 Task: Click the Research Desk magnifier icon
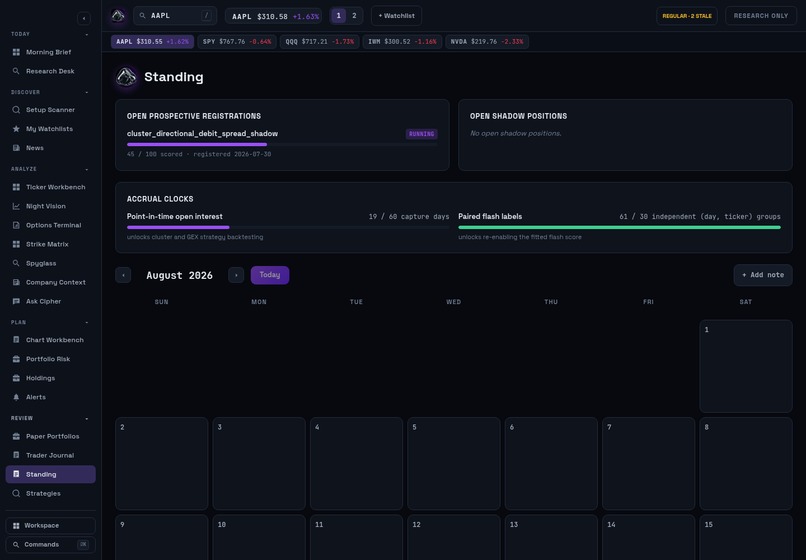pos(16,71)
